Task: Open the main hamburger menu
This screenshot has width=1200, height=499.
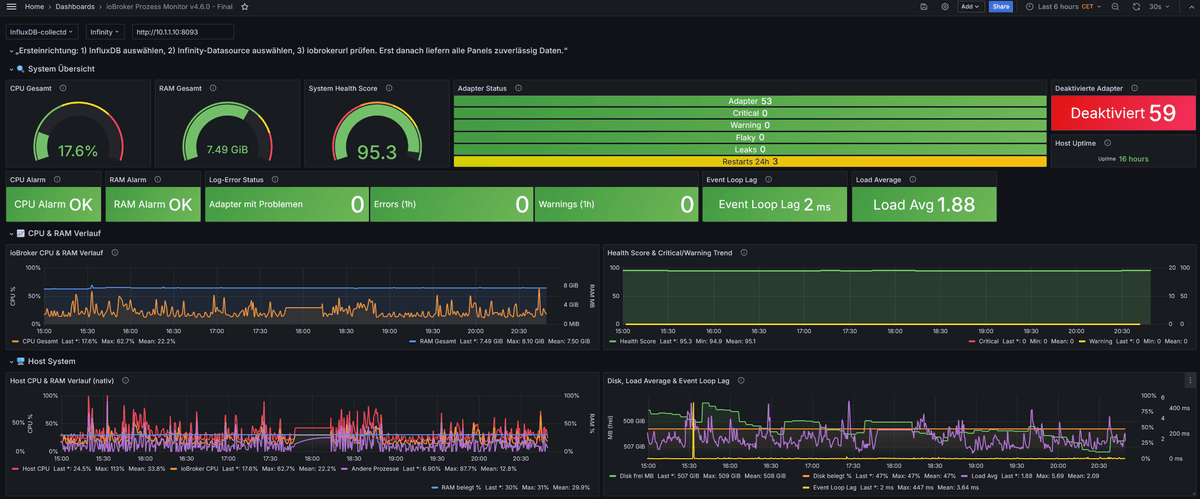Action: 10,7
